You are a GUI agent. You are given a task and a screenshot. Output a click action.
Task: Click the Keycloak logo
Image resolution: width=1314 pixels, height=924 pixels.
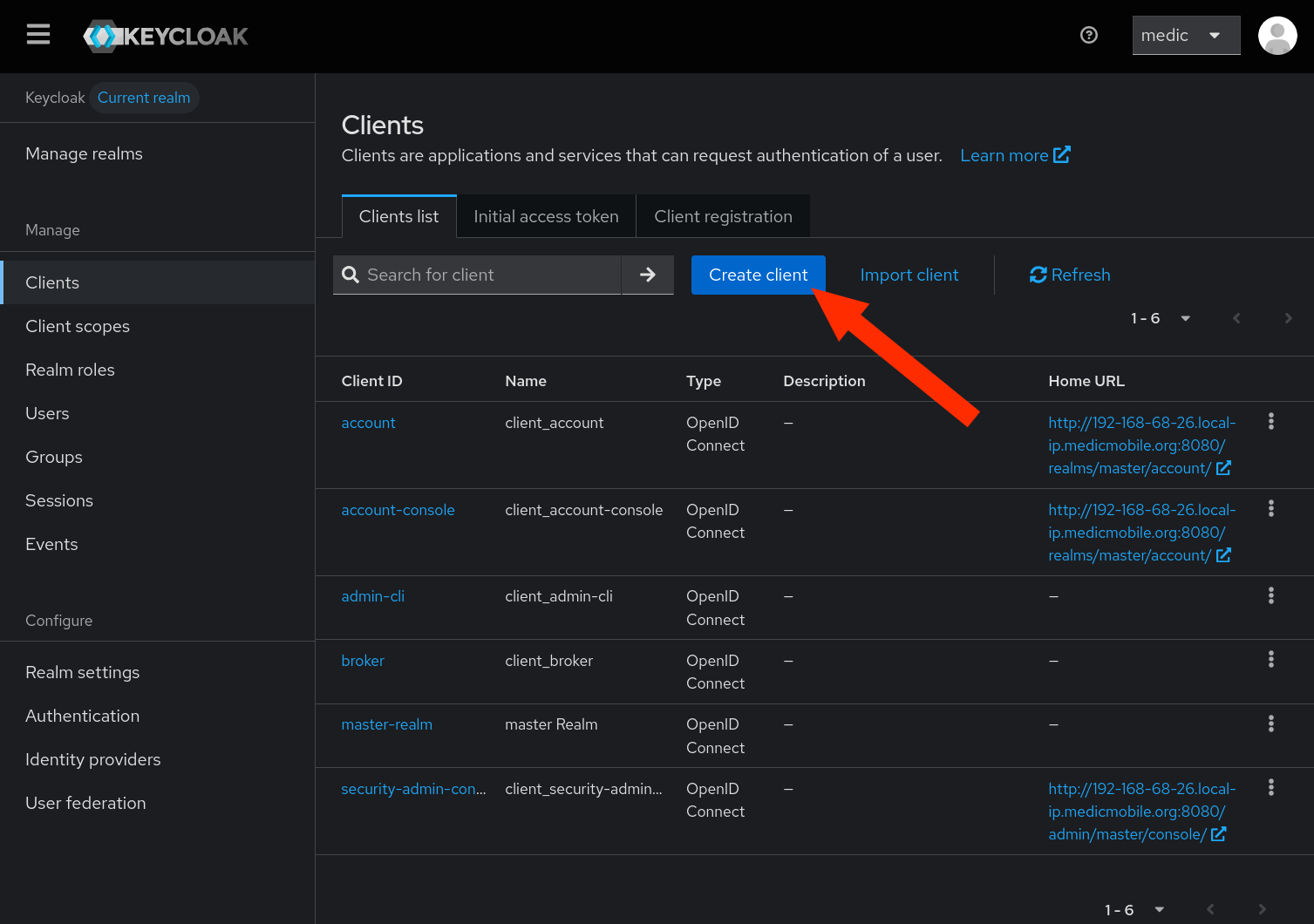tap(166, 36)
